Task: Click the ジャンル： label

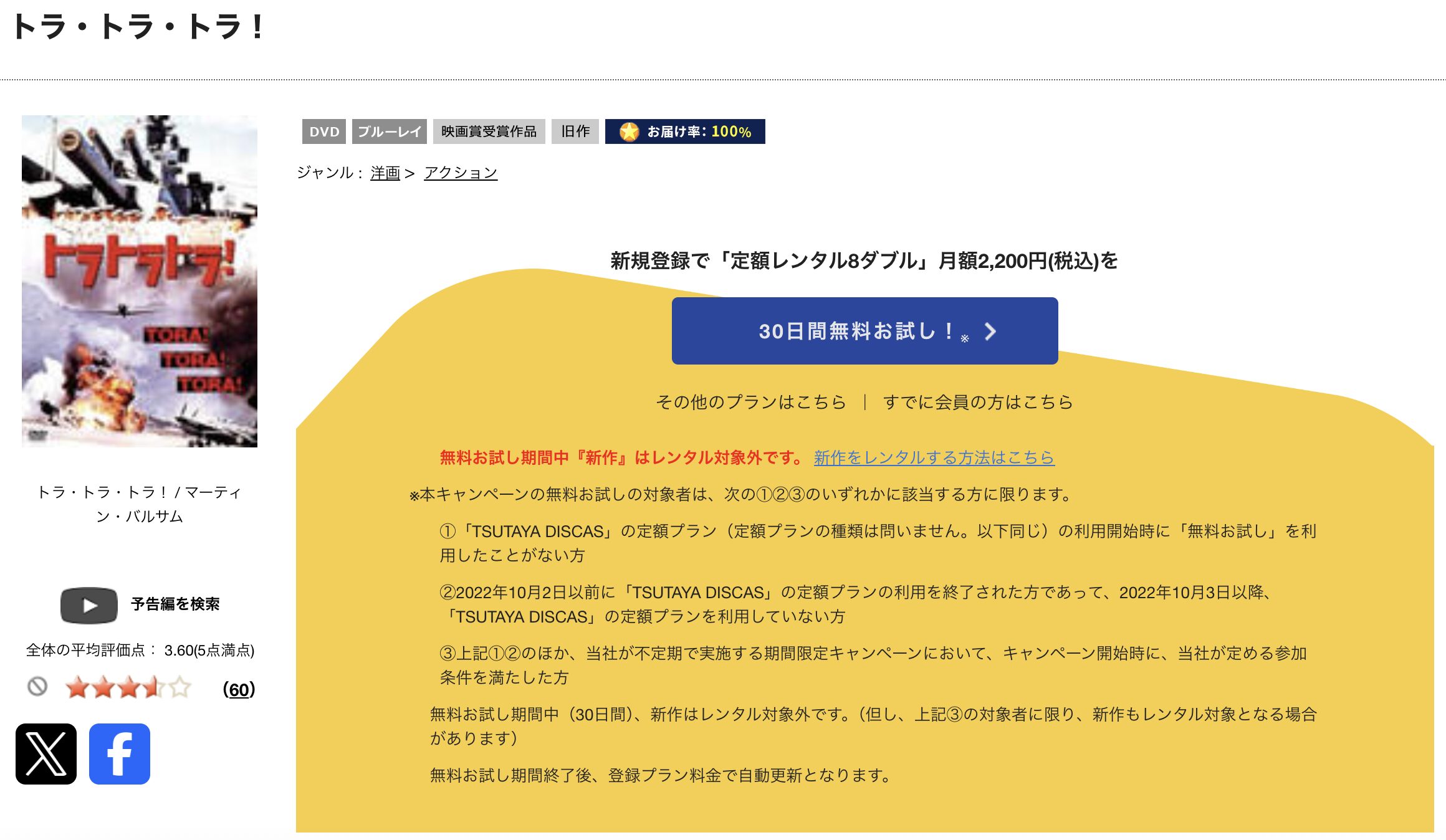Action: pyautogui.click(x=331, y=173)
